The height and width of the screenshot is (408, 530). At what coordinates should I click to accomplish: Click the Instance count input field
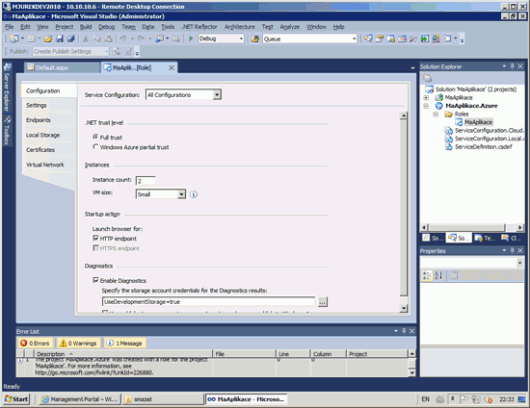145,181
